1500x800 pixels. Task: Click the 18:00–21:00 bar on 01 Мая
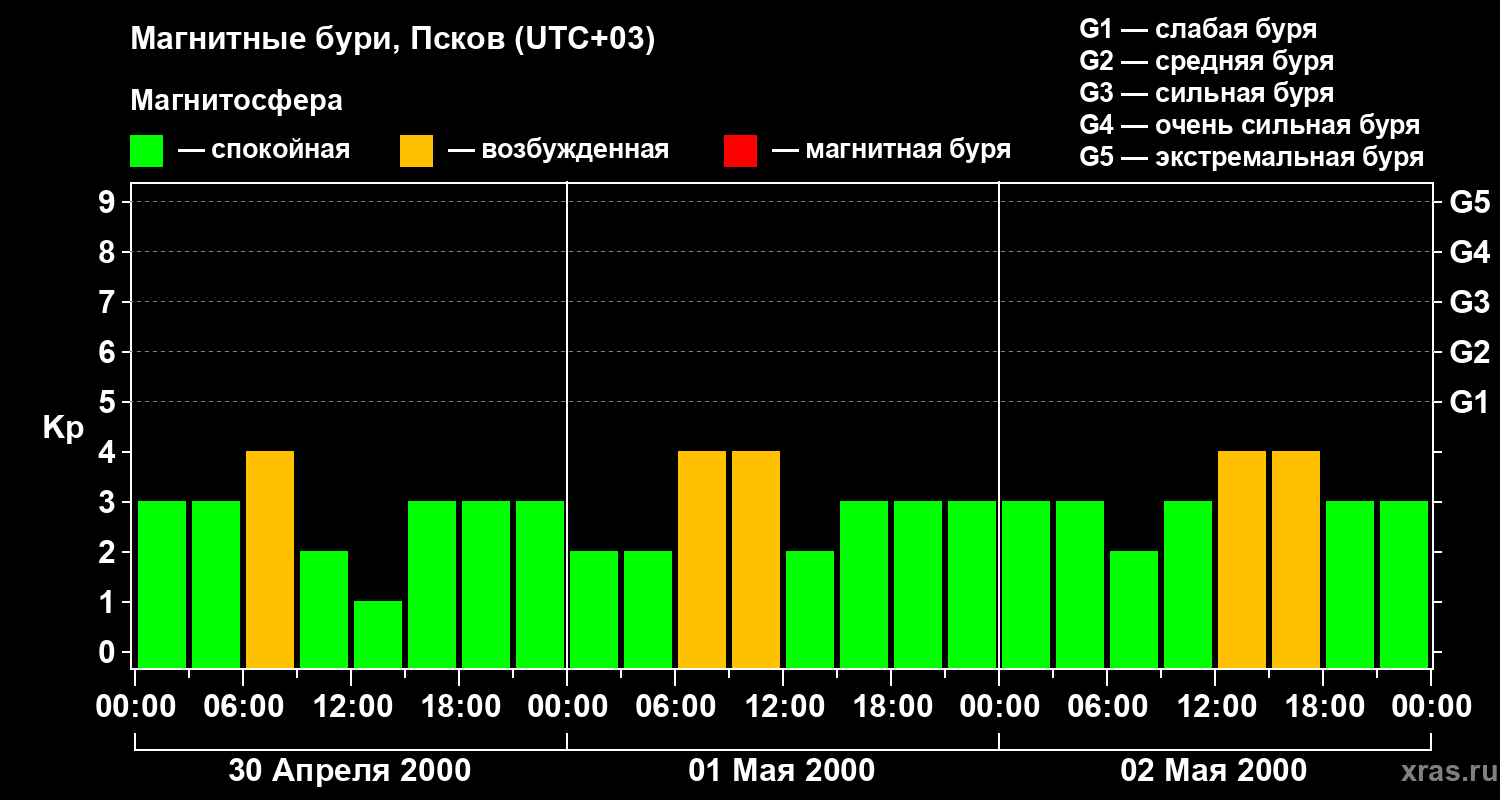point(918,584)
